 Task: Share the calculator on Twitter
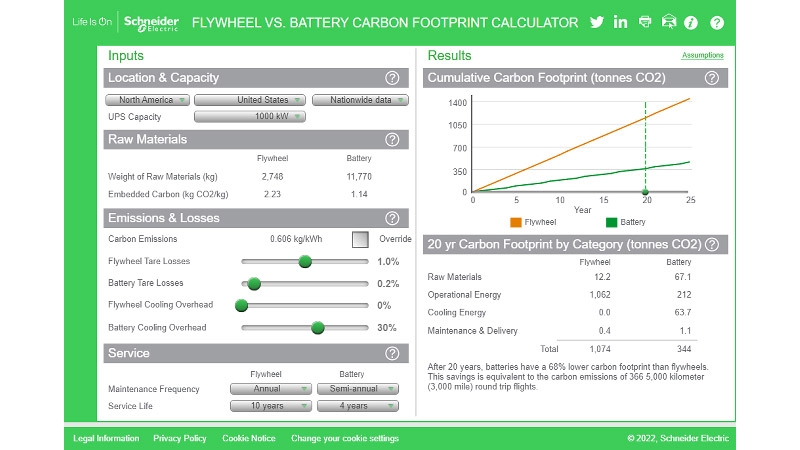pos(597,22)
